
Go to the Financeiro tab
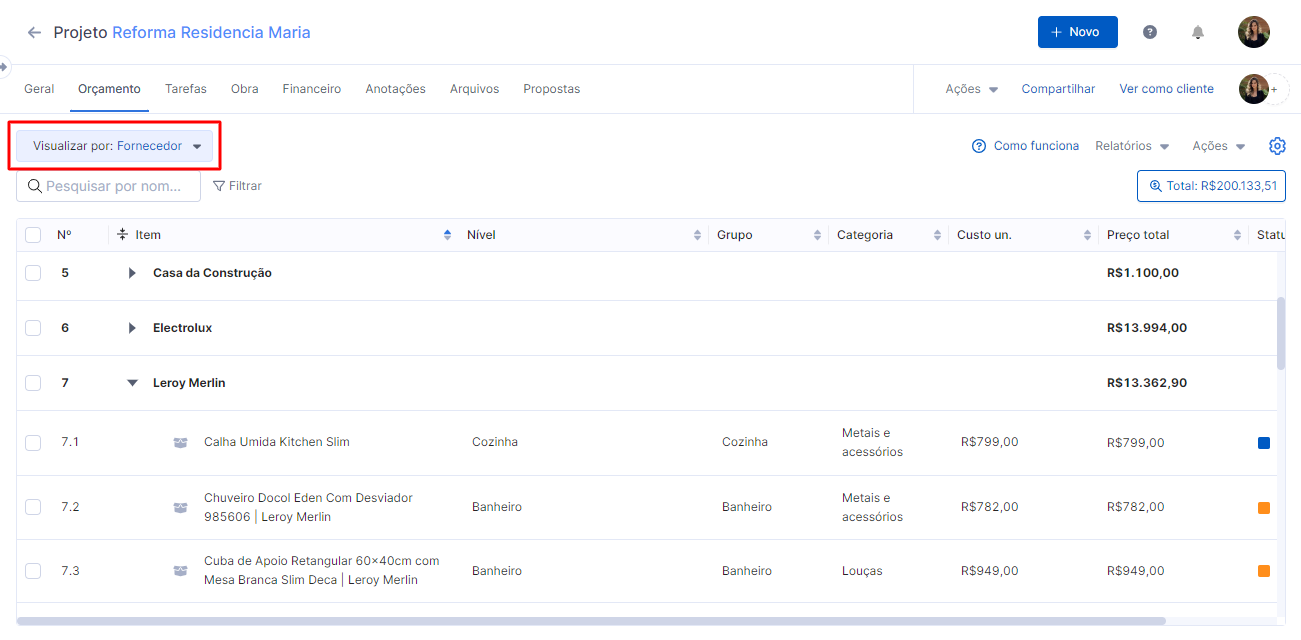click(312, 89)
